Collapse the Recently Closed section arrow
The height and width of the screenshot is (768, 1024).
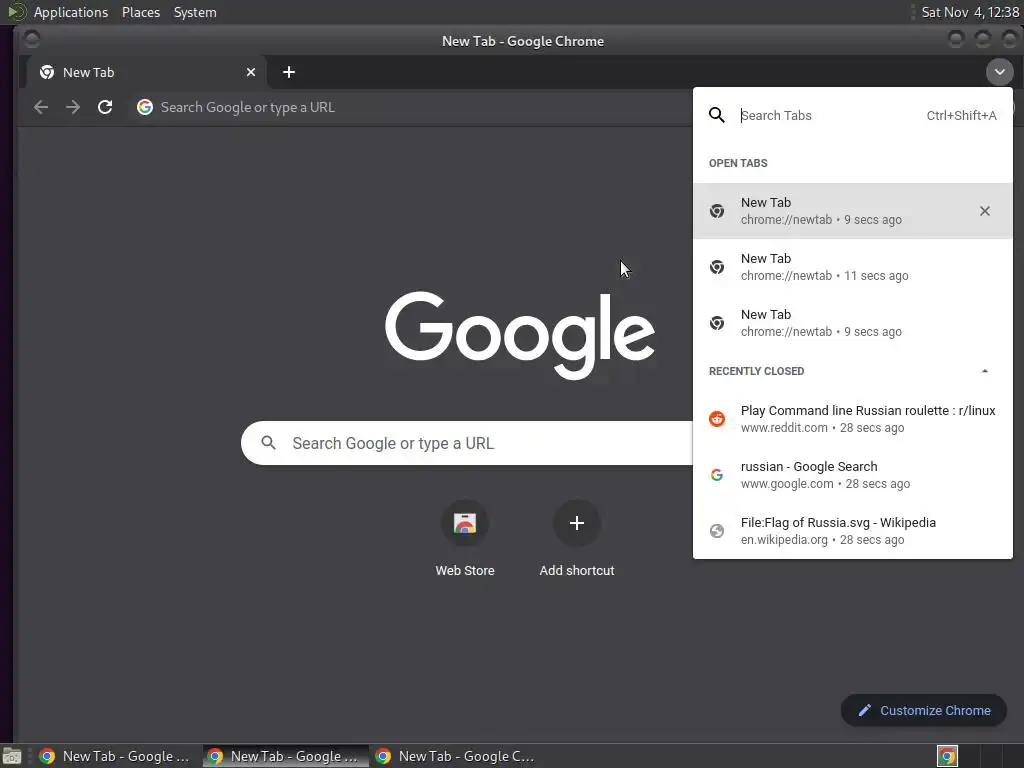pos(984,371)
